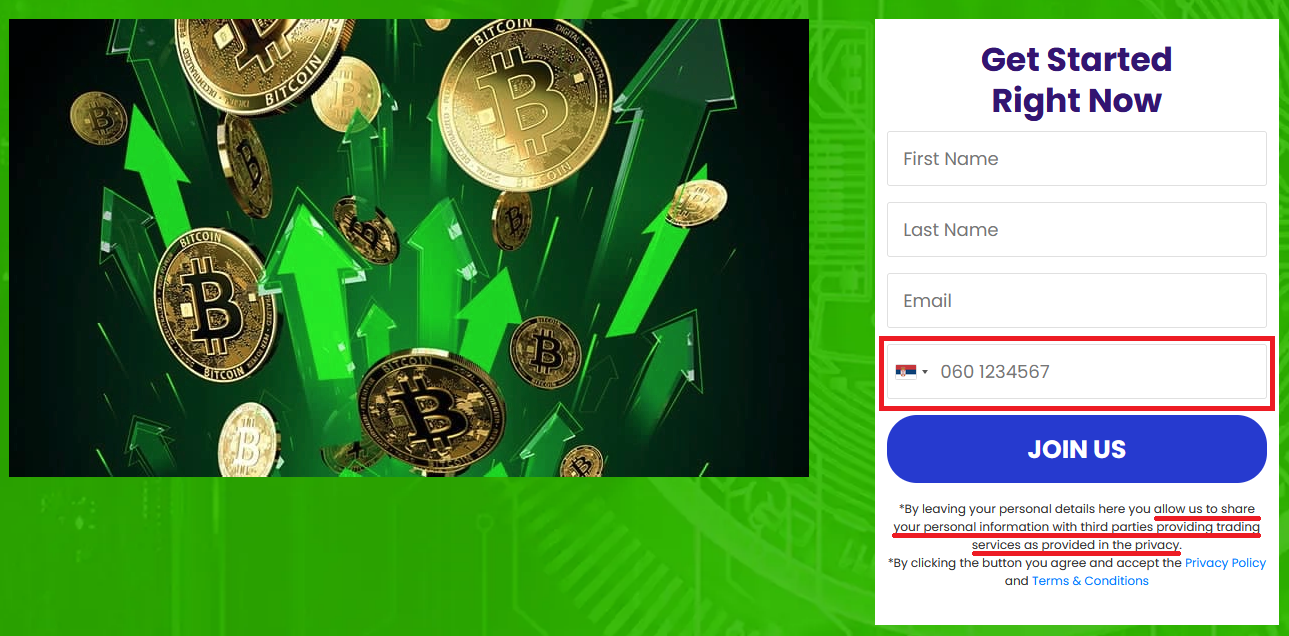Click the underlined 'allow us to share' text
This screenshot has width=1289, height=636.
tap(1204, 509)
